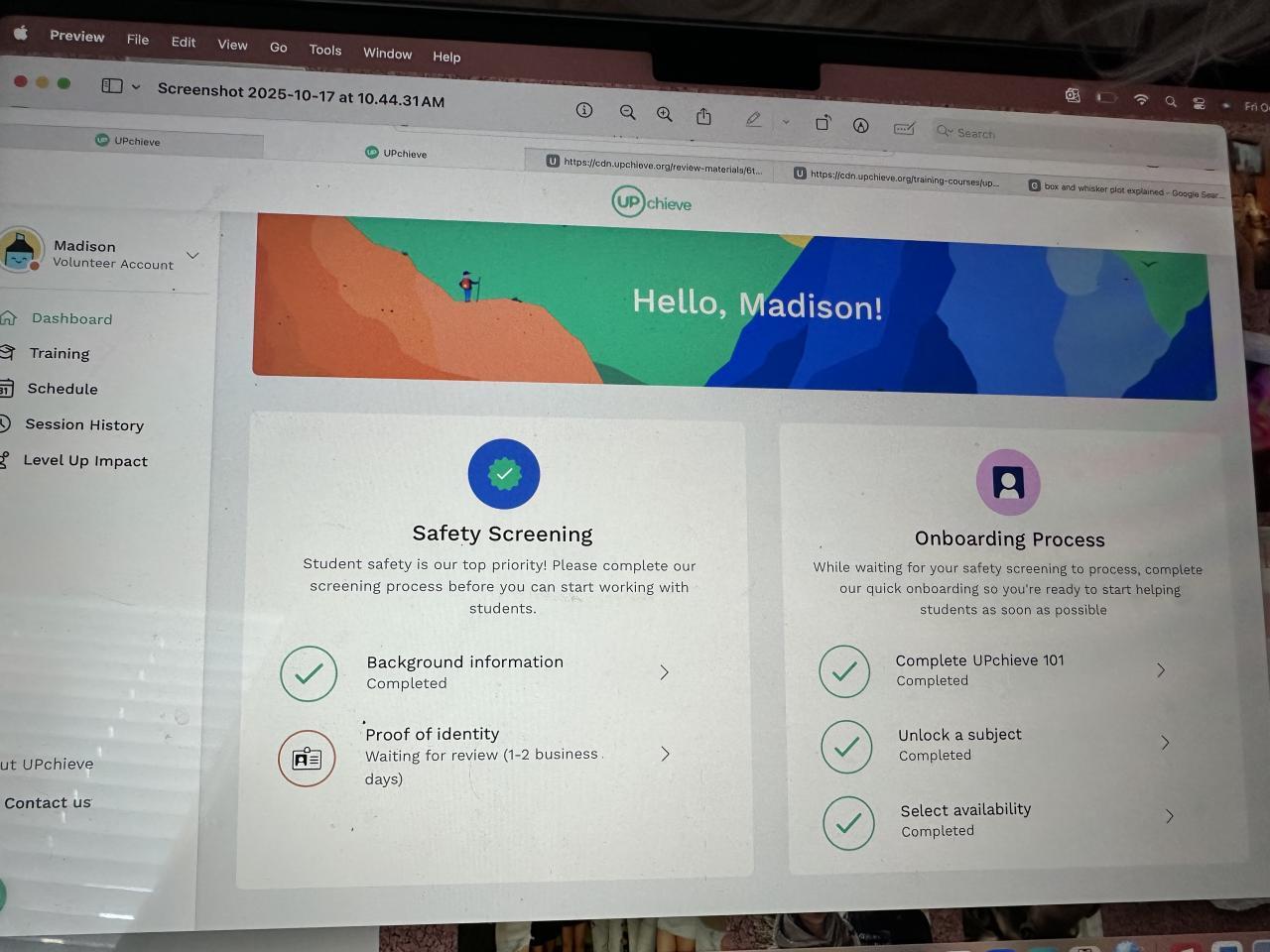Open the Select availability step
Viewport: 1270px width, 952px height.
pos(1001,820)
